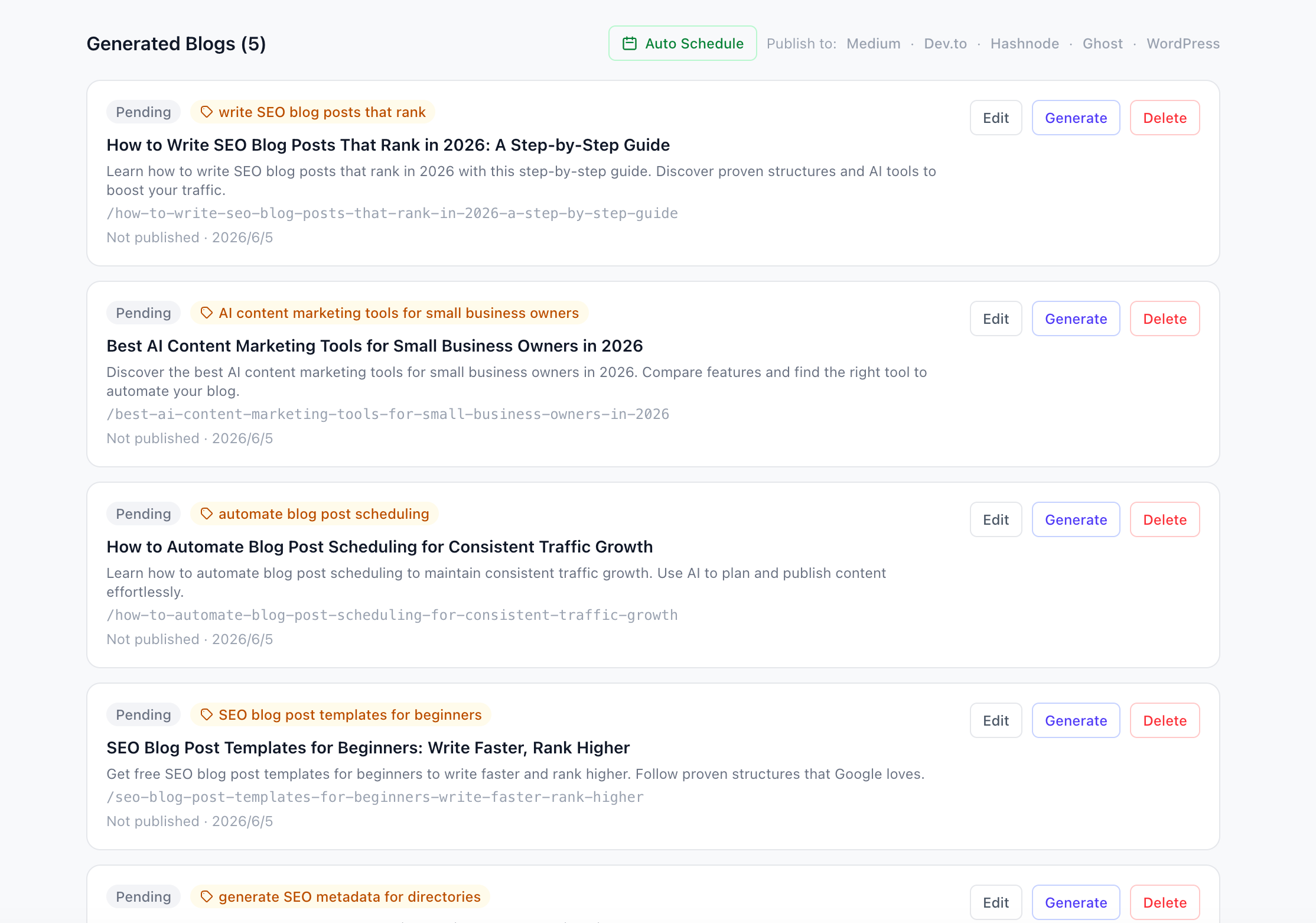Click slug /seo-blog-post-templates-for-beginners-write-faster-rank-higher
Viewport: 1316px width, 923px height.
click(375, 797)
